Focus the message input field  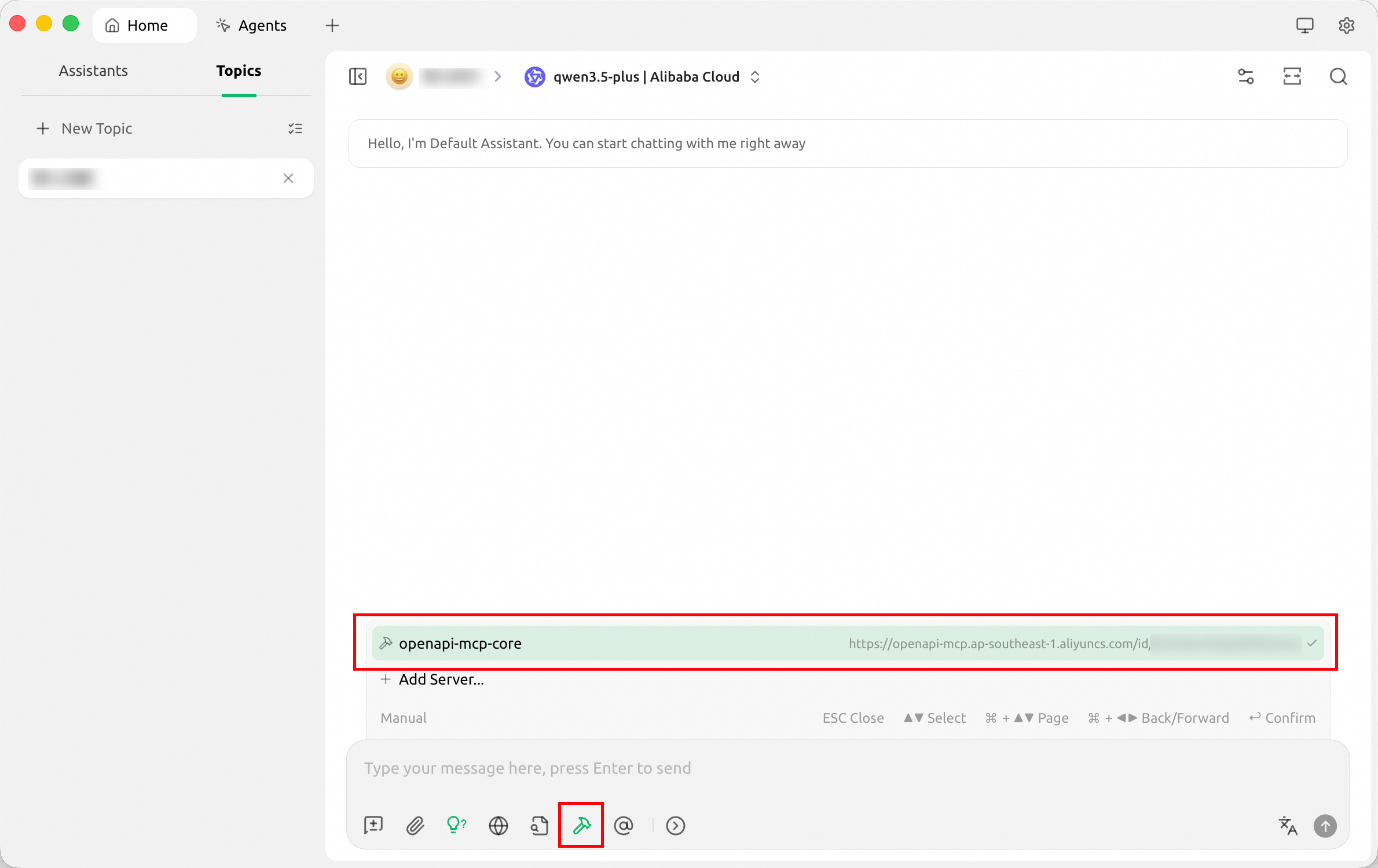click(x=848, y=768)
